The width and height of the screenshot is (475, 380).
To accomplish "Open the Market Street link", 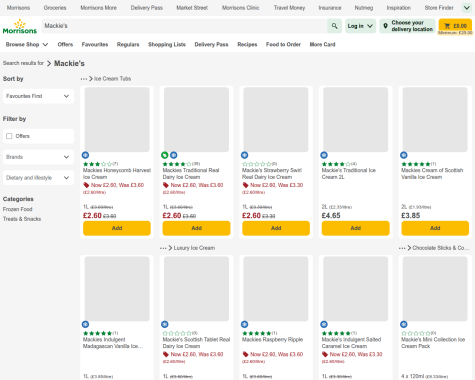I will [192, 8].
